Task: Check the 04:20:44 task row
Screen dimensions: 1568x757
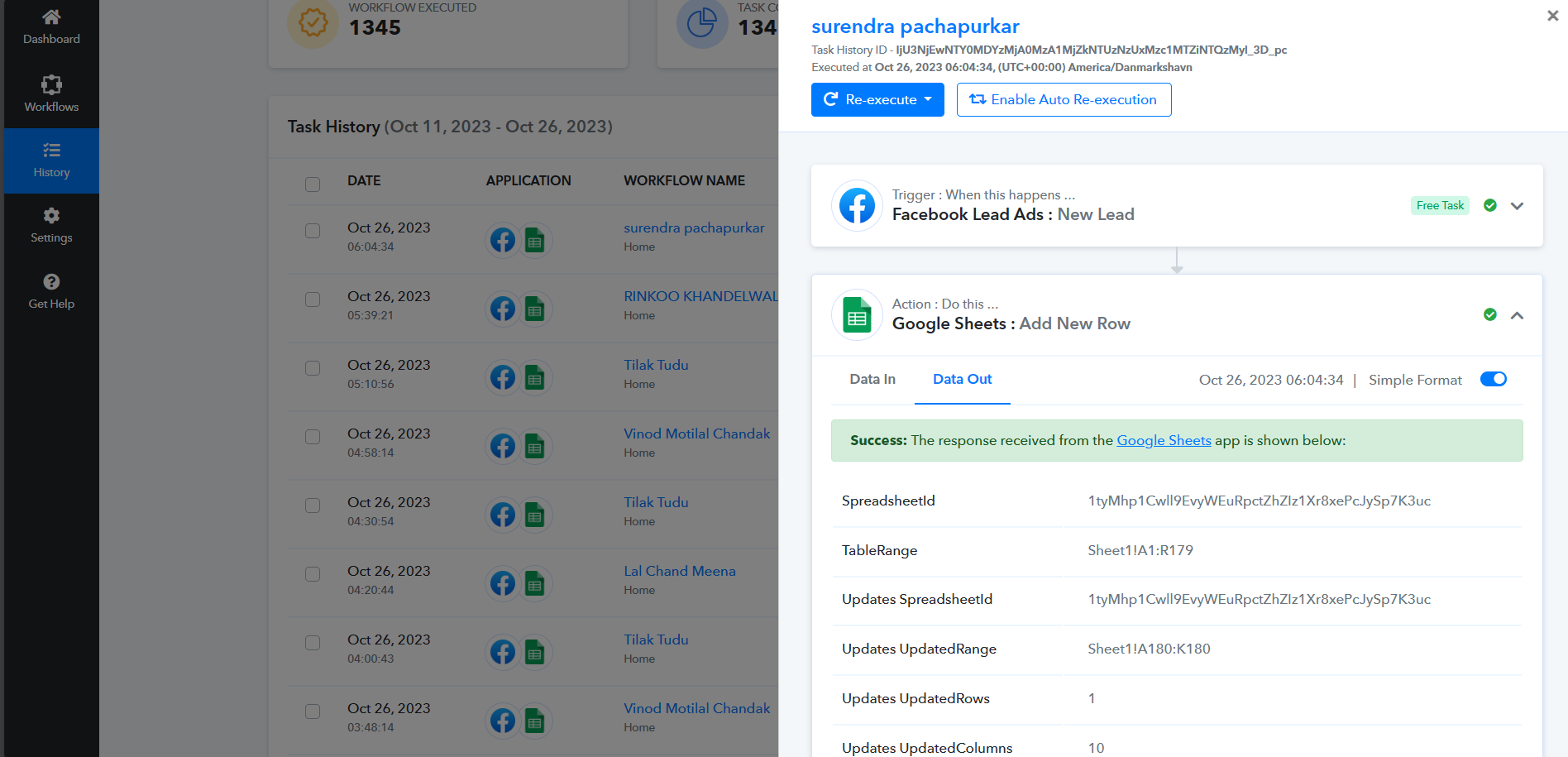Action: [313, 574]
